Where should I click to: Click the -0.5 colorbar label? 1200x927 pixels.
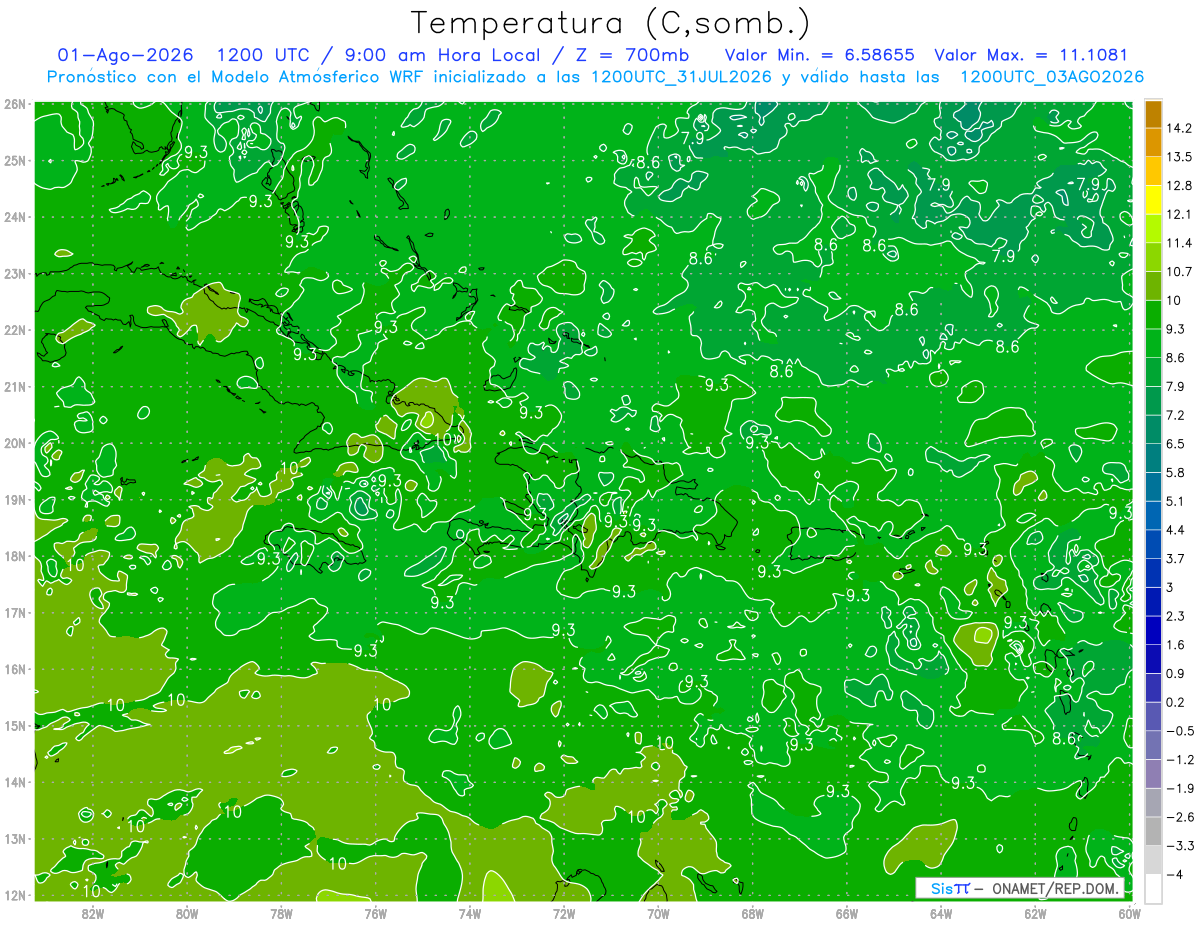(1178, 731)
